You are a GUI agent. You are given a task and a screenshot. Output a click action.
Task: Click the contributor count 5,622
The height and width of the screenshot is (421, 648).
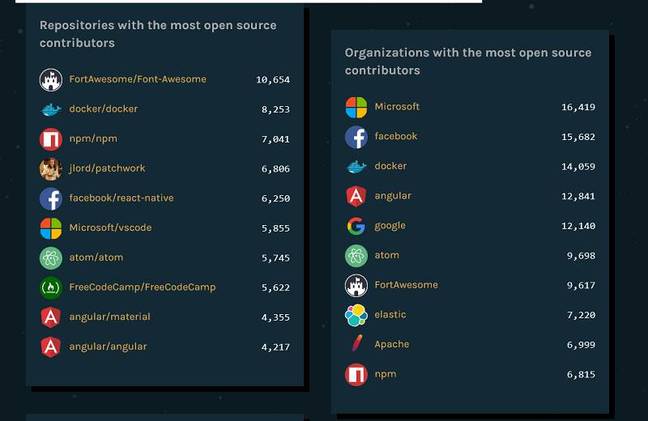pos(275,288)
